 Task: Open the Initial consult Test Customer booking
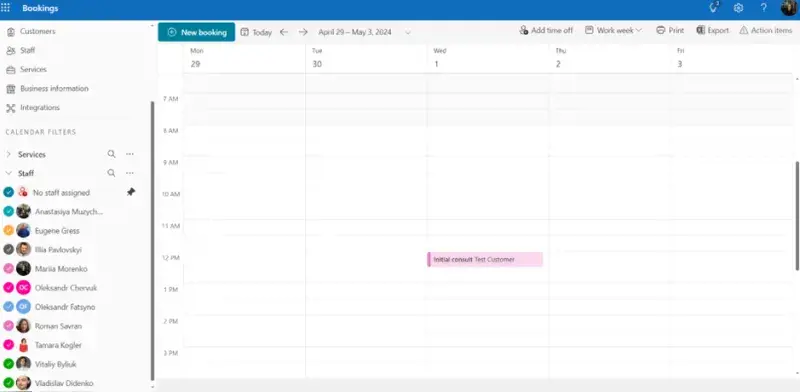coord(485,259)
